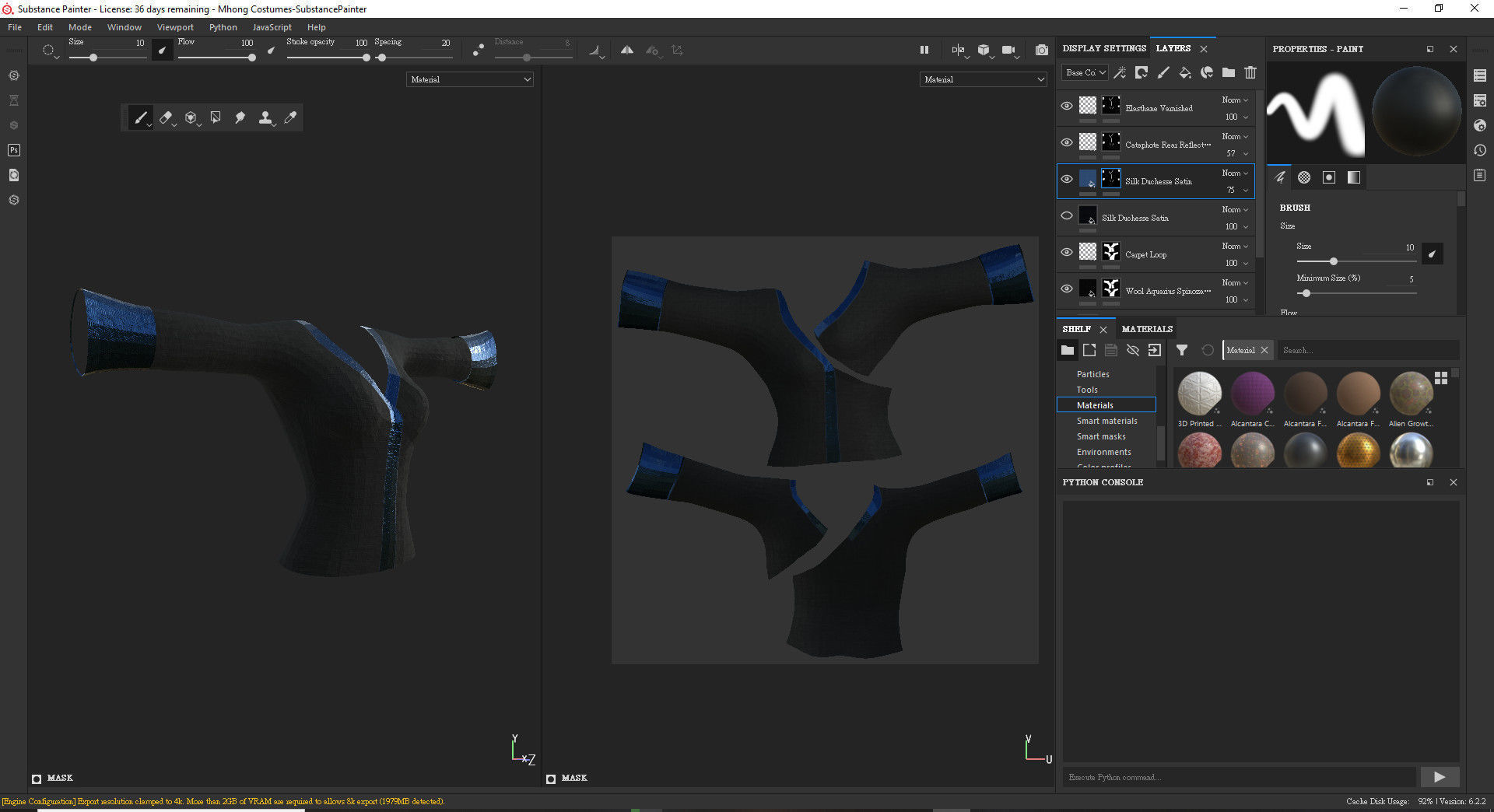Add a mask to the layer
This screenshot has height=812, width=1494.
(1142, 72)
